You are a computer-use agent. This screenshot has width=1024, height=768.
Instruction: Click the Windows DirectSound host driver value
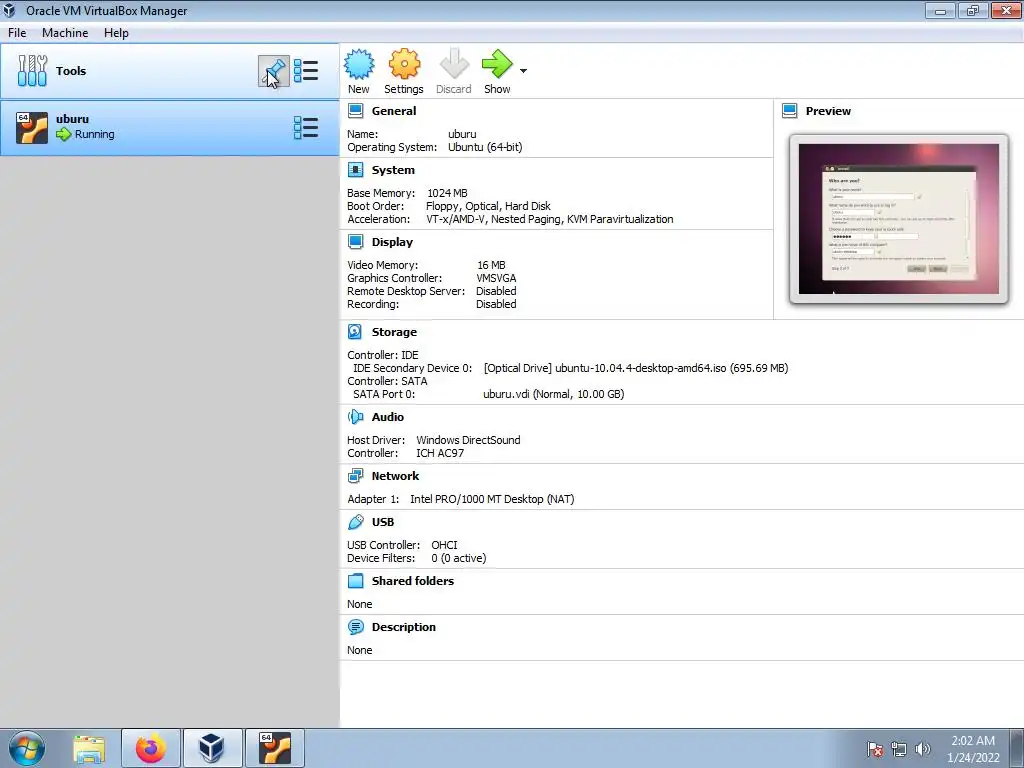468,440
